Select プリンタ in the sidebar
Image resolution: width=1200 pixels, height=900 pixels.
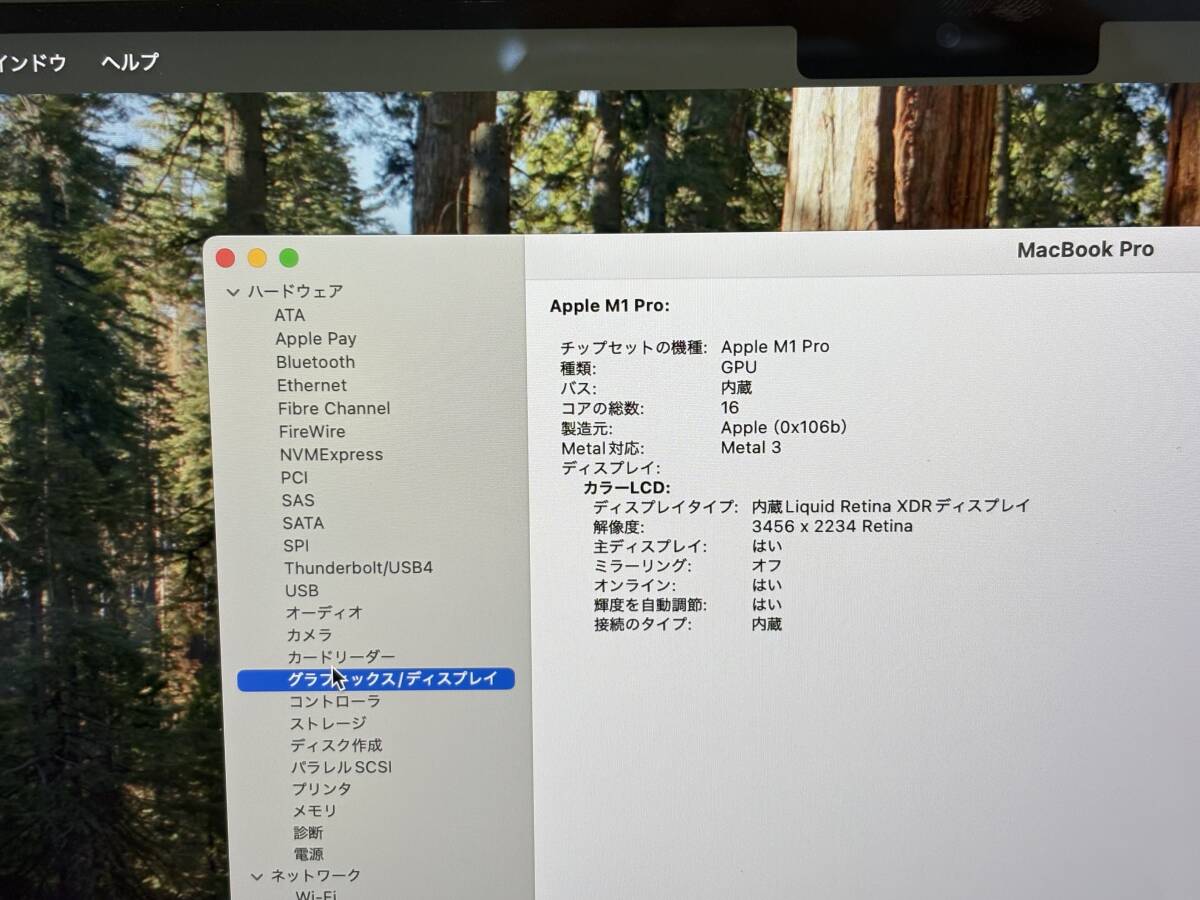coord(321,790)
